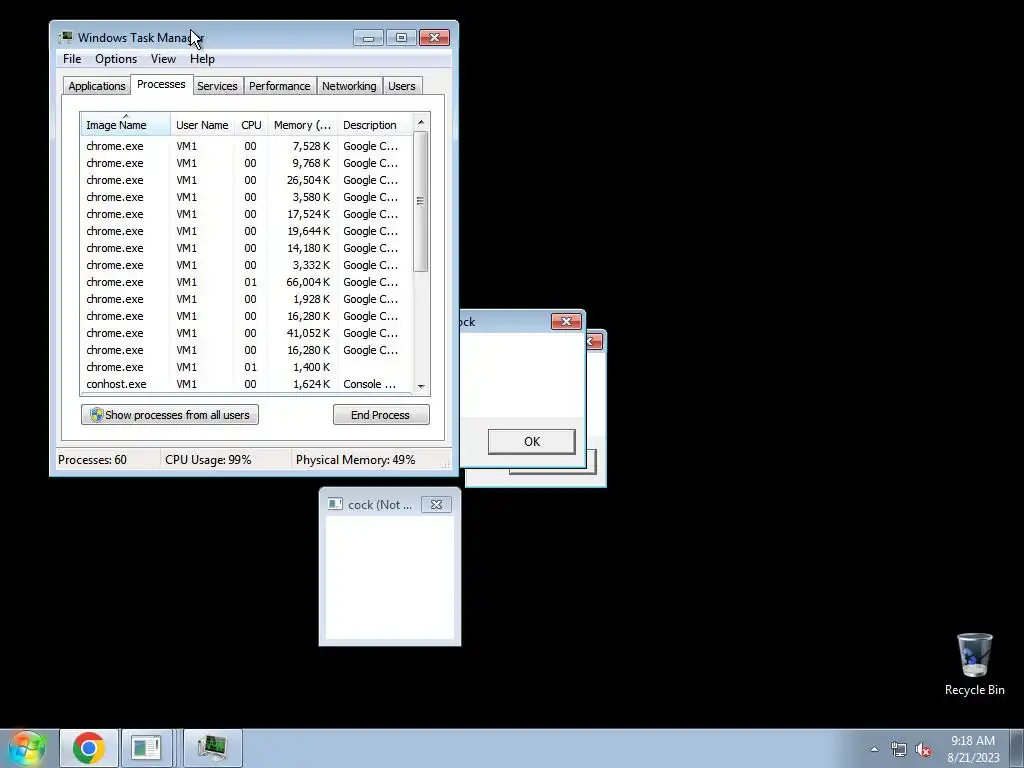The width and height of the screenshot is (1024, 768).
Task: Sort by User Name column header
Action: (x=202, y=125)
